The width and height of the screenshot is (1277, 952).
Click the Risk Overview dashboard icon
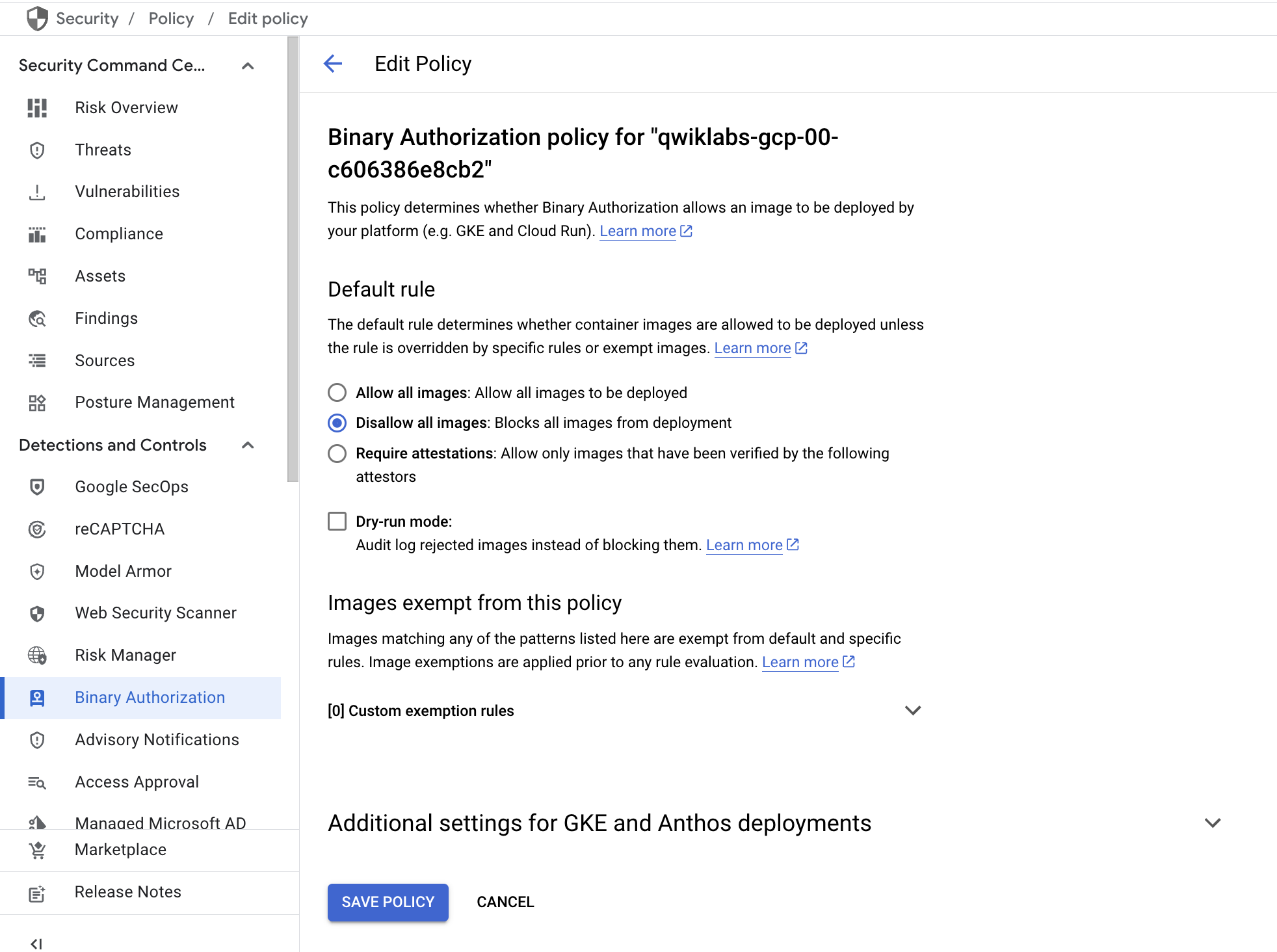point(37,108)
